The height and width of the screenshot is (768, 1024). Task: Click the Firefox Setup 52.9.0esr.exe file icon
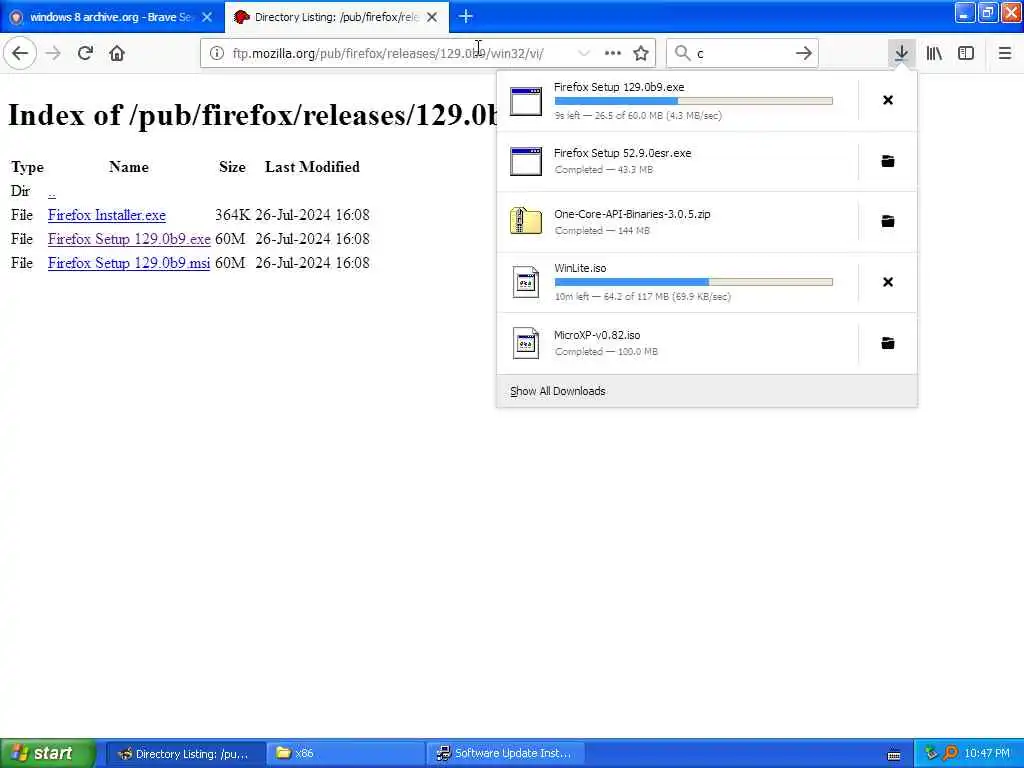(526, 161)
